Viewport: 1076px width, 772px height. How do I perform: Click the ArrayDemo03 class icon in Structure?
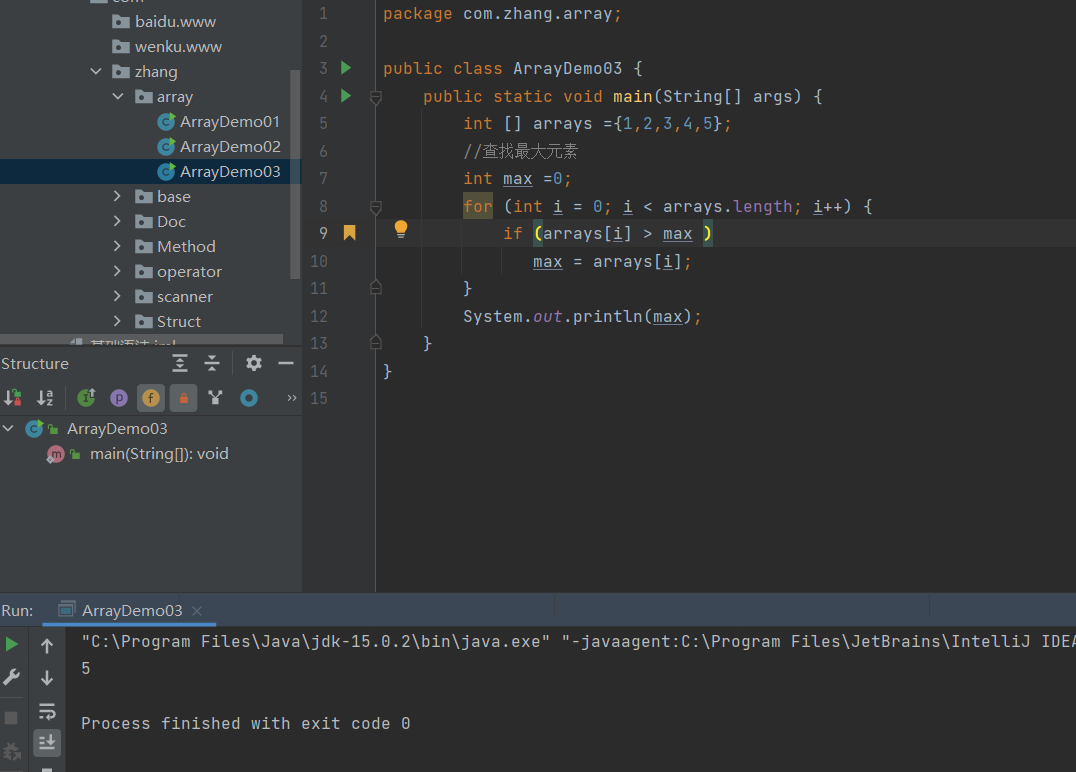pyautogui.click(x=34, y=429)
